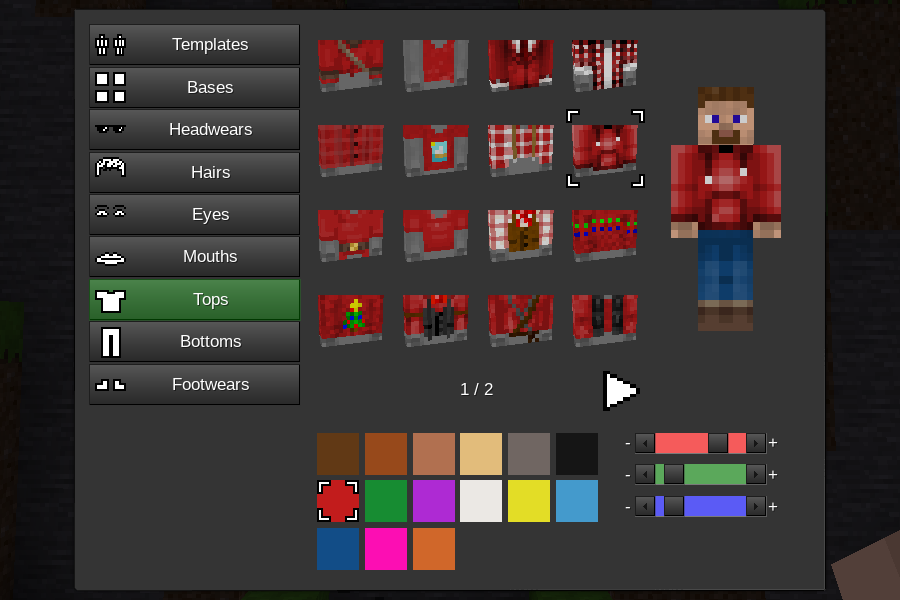Select the Footwears boots icon
The image size is (900, 600).
click(110, 384)
